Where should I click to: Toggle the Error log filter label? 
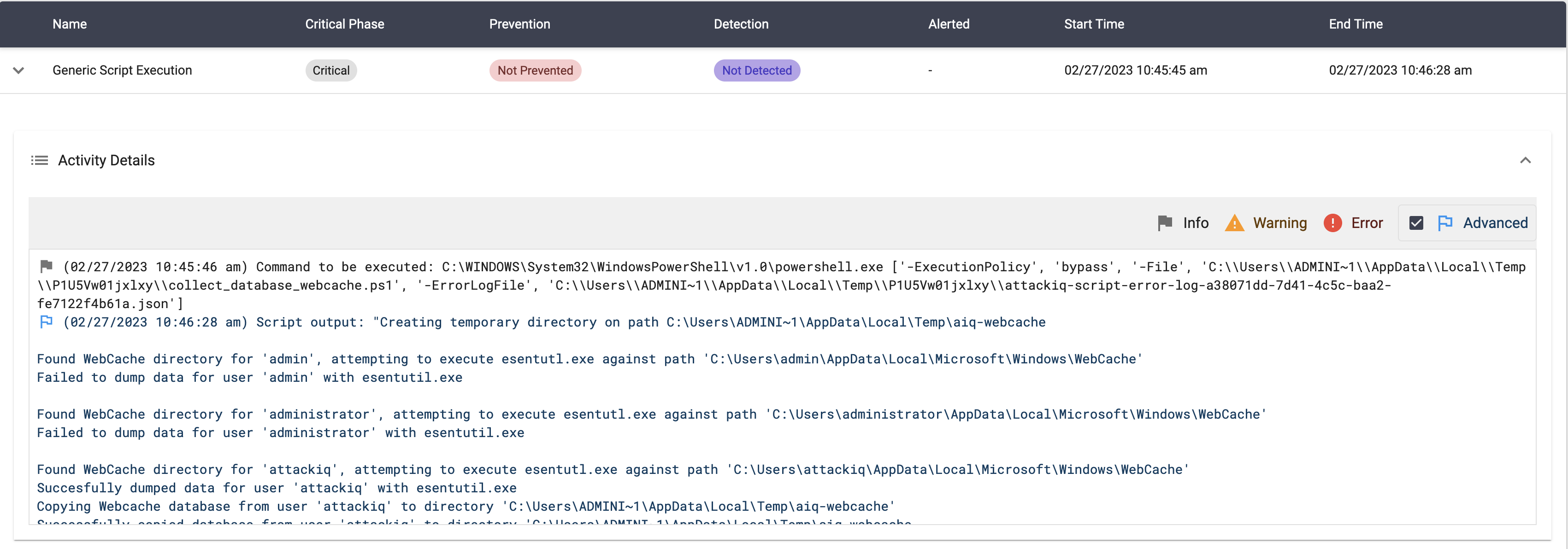(x=1367, y=223)
